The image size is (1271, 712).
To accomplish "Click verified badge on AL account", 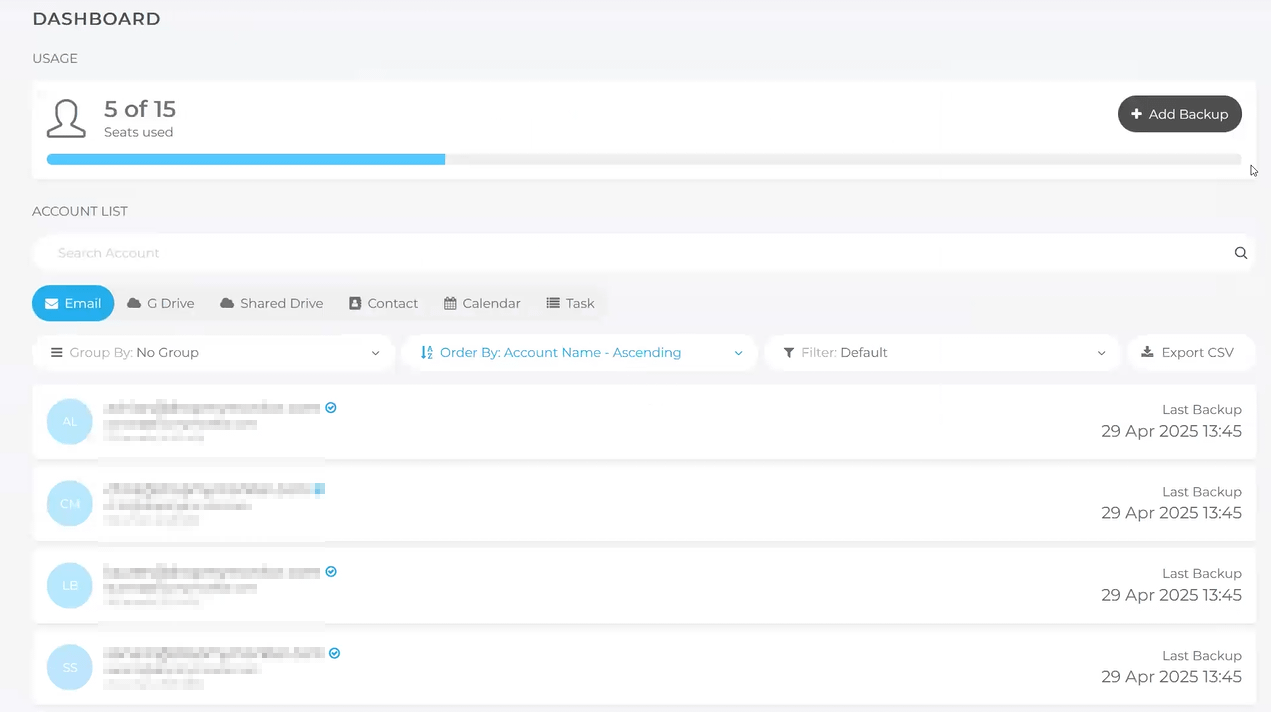I will coord(331,408).
